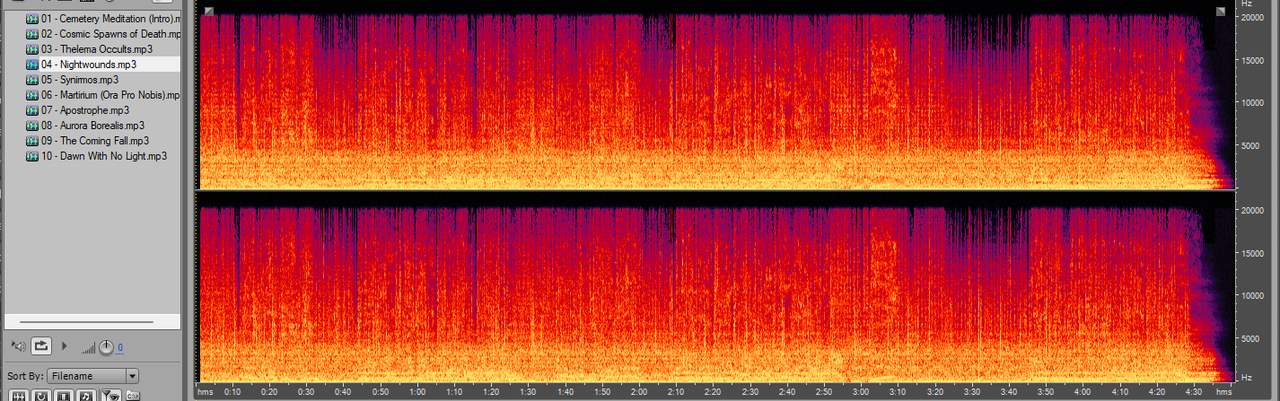
Task: Click the waveform icon beside 05 - Synirmos
Action: (32, 79)
